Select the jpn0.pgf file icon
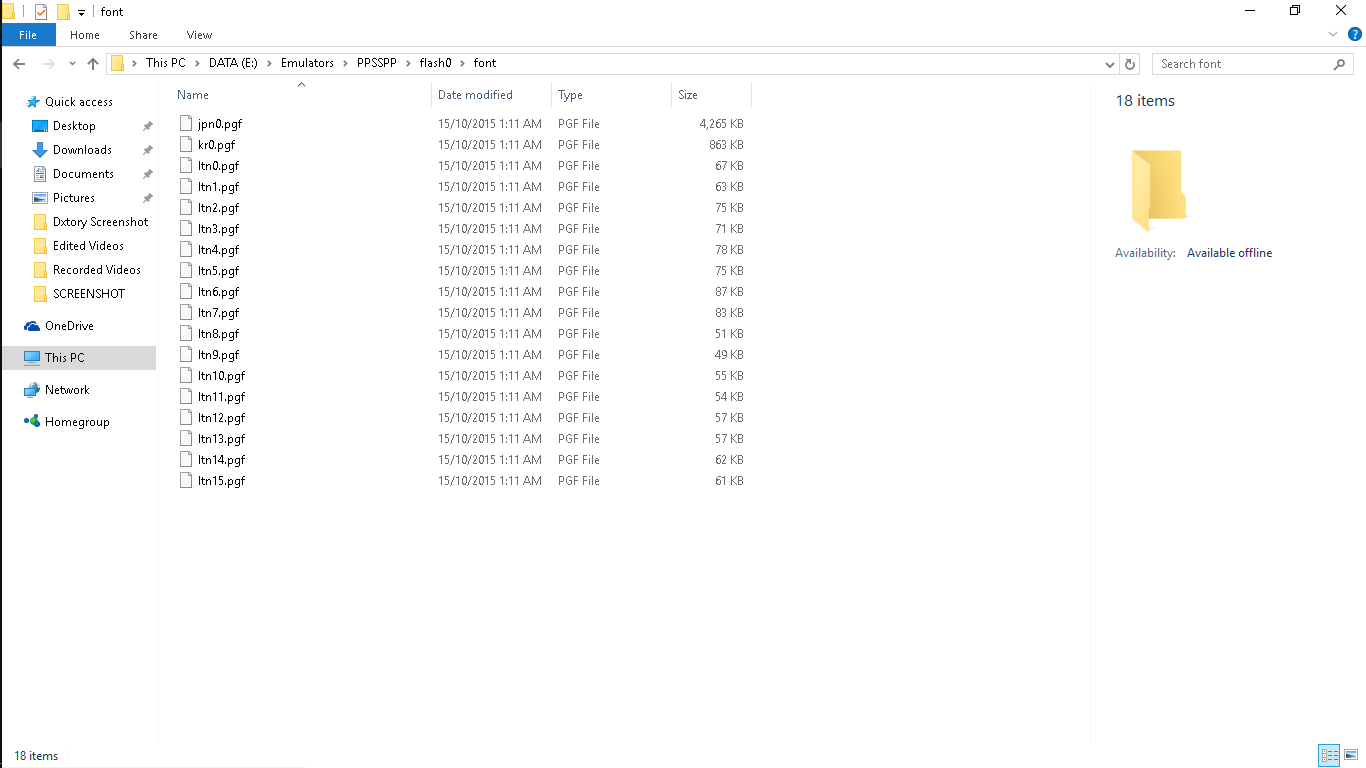The image size is (1366, 768). click(186, 124)
